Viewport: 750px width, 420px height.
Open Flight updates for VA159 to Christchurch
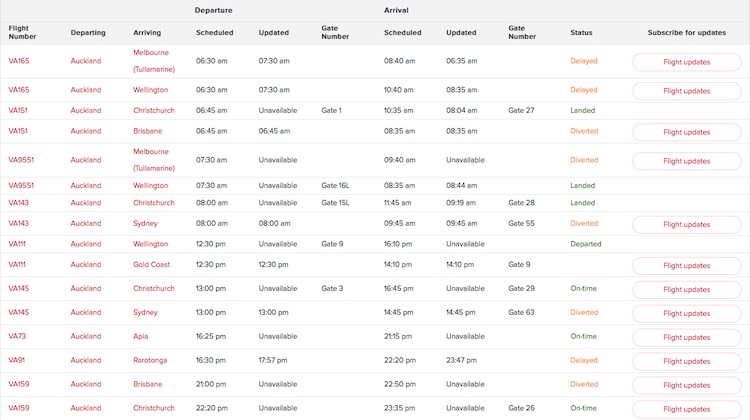click(686, 409)
